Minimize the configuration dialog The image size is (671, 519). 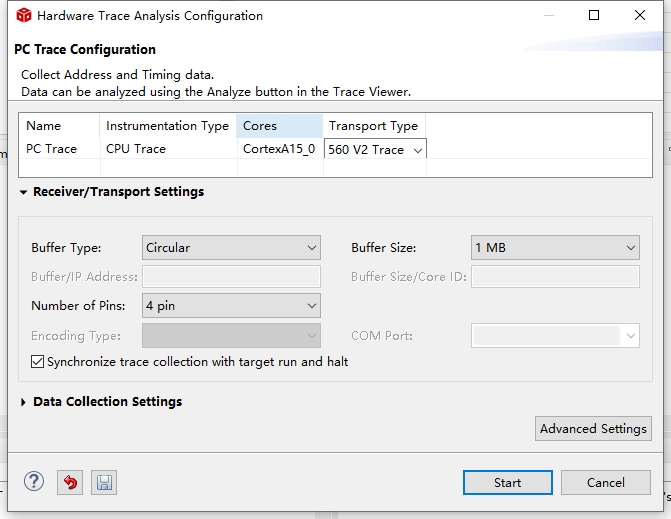(x=548, y=16)
